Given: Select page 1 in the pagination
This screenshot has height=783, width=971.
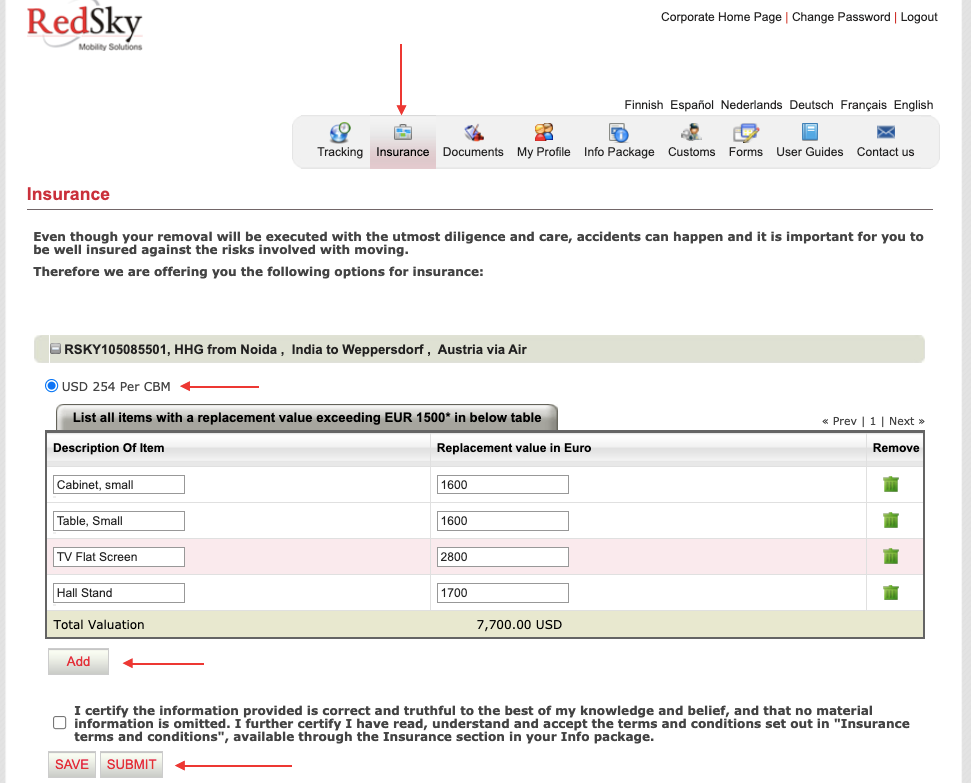Looking at the screenshot, I should point(873,421).
